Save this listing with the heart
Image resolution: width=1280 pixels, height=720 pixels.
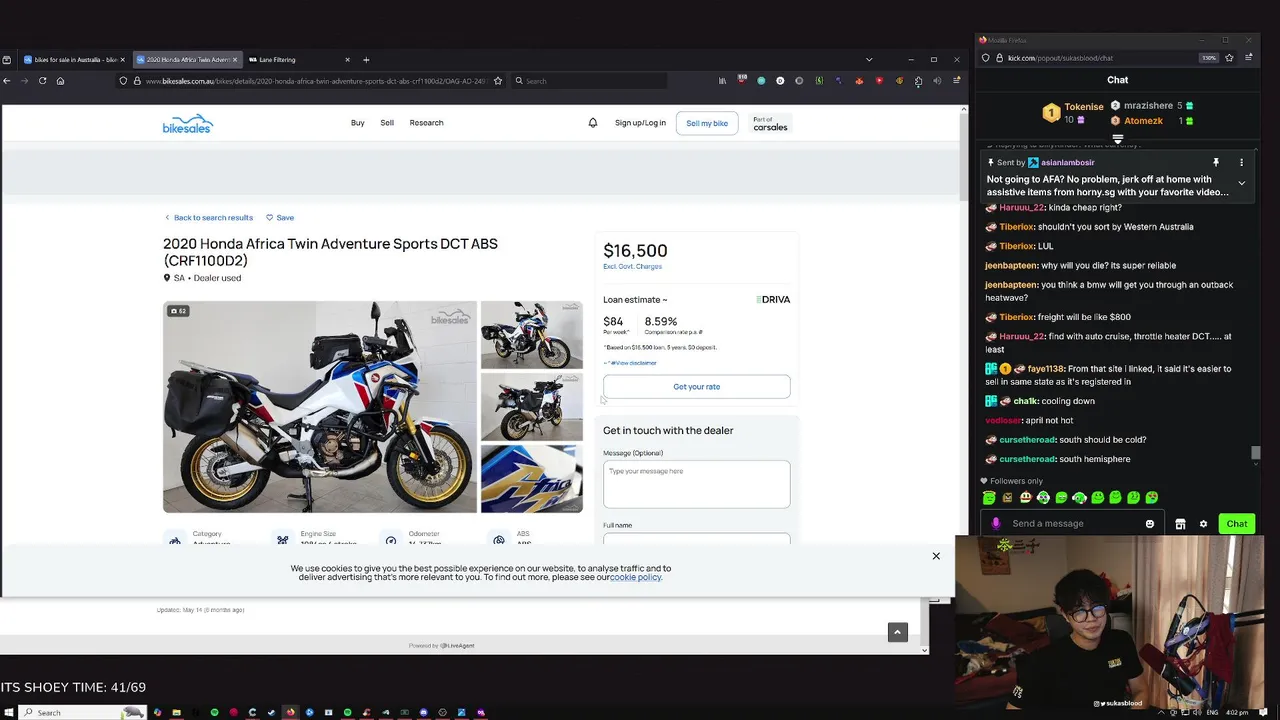pos(280,217)
